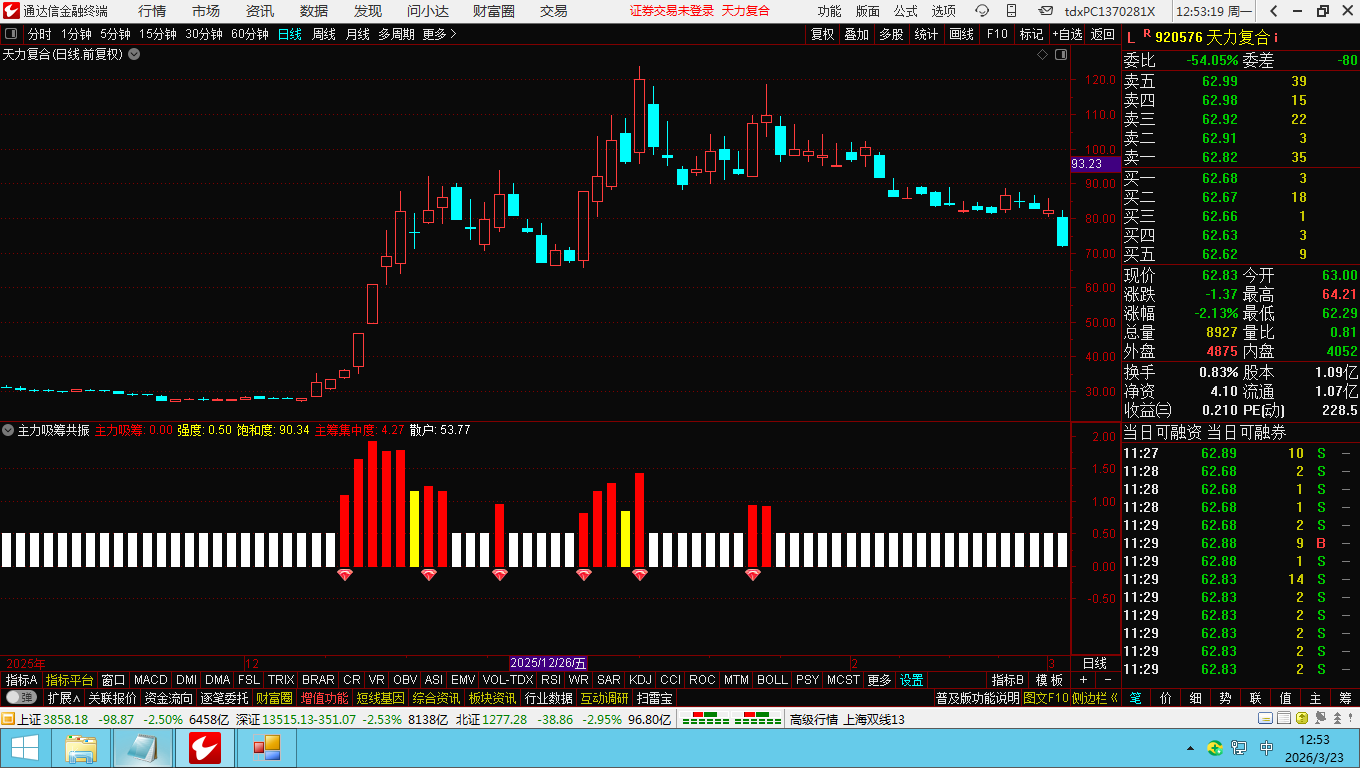This screenshot has height=768, width=1360.
Task: Open the 市场 menu
Action: (x=206, y=11)
